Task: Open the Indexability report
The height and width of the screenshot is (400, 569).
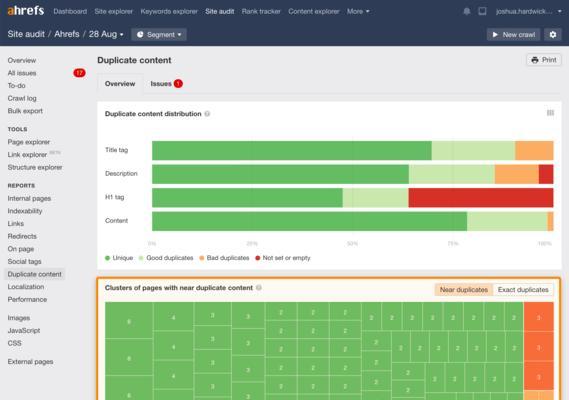Action: pos(25,211)
